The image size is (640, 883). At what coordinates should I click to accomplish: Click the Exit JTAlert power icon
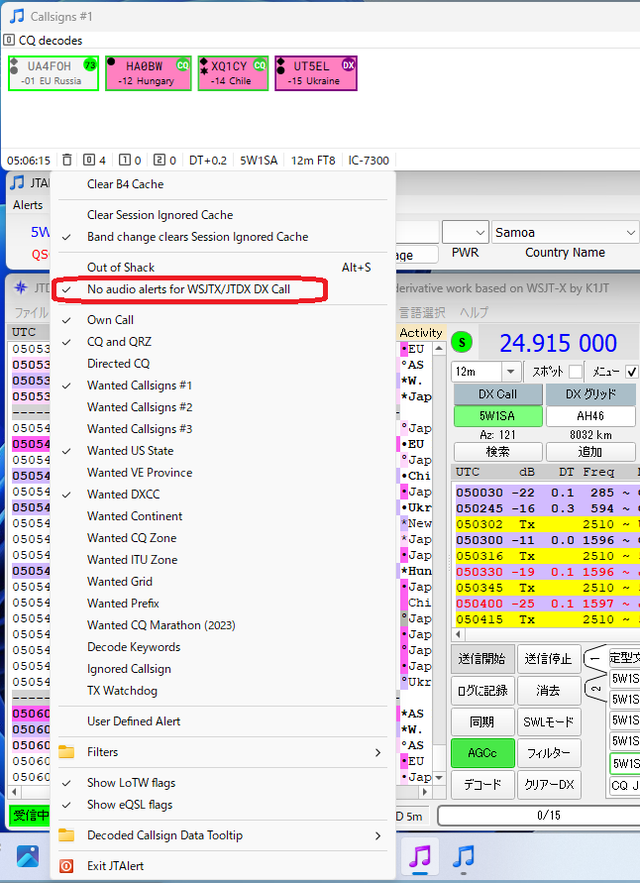pyautogui.click(x=66, y=866)
